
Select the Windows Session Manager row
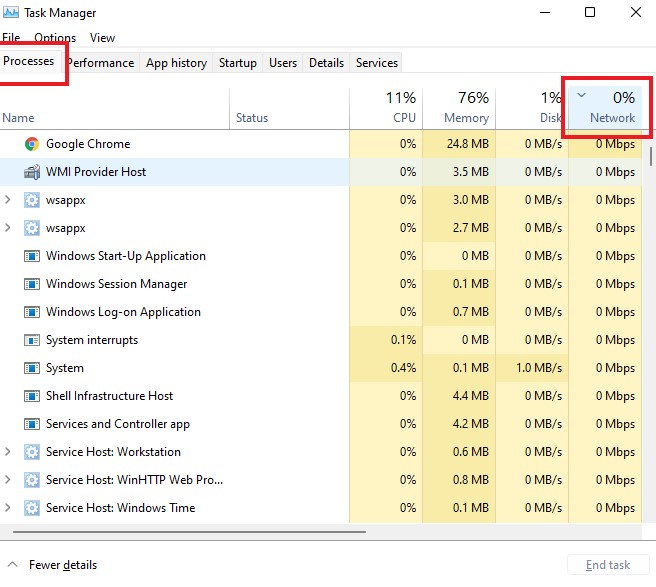321,284
